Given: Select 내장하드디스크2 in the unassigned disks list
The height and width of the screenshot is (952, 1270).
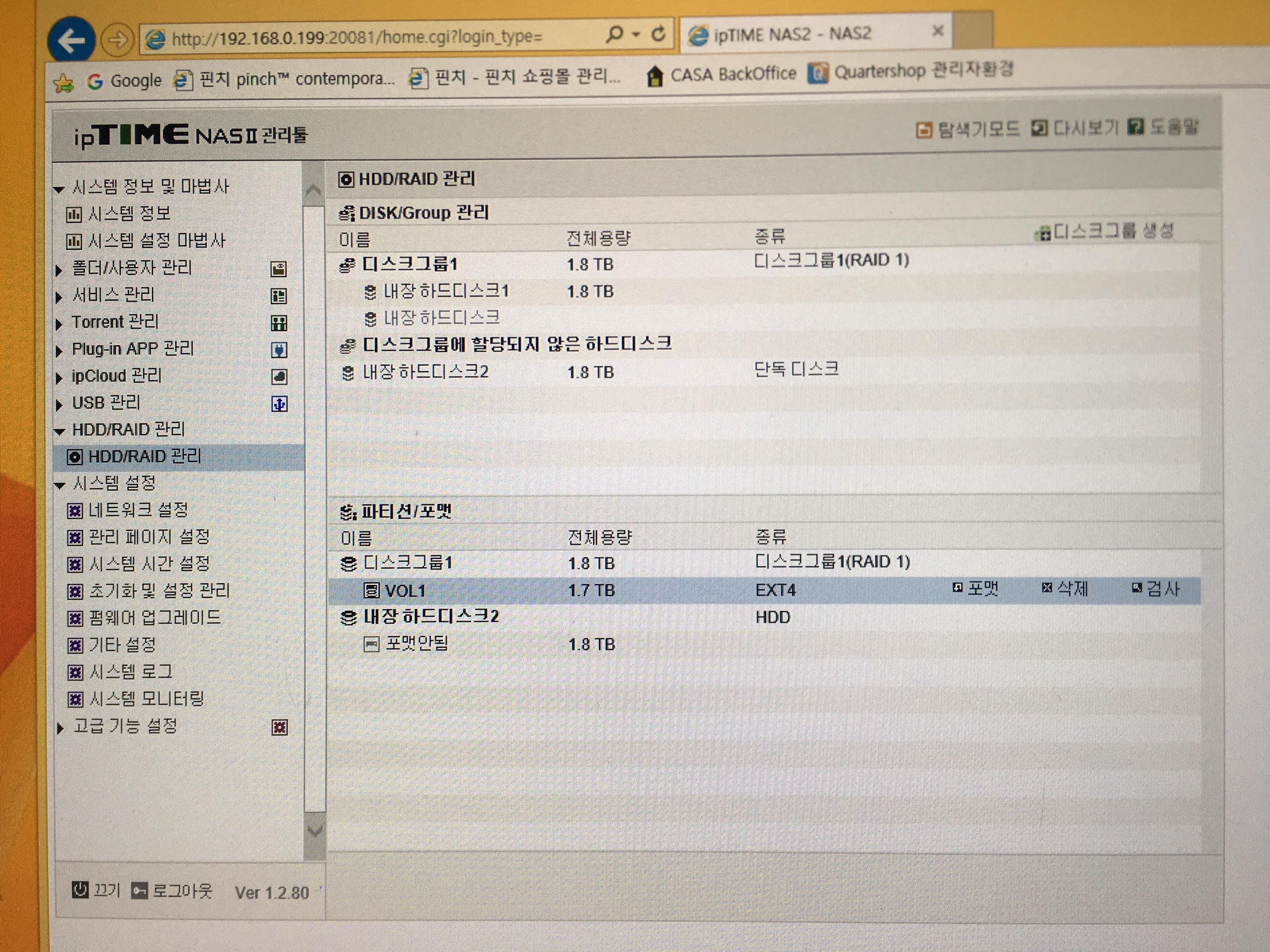Looking at the screenshot, I should [416, 372].
